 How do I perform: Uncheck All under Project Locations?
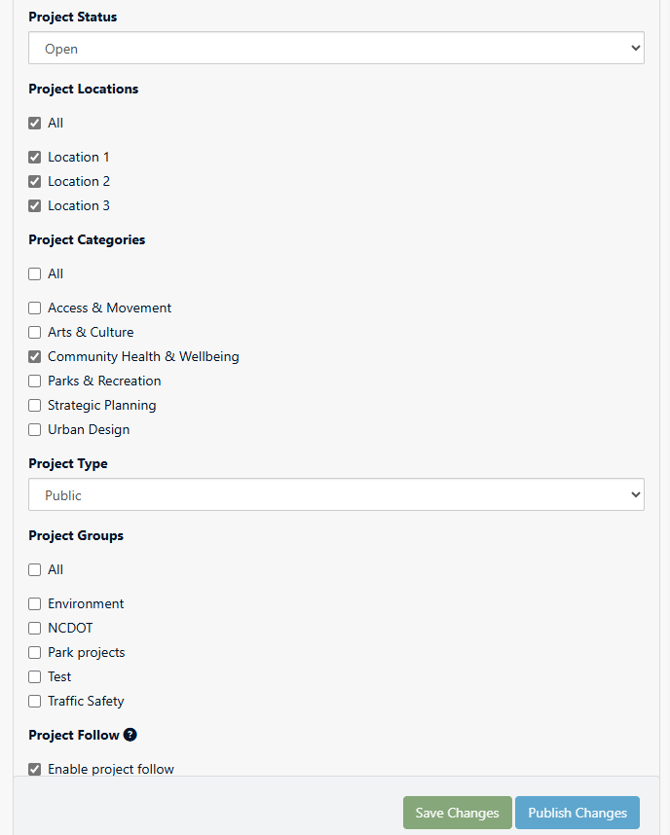pyautogui.click(x=35, y=123)
